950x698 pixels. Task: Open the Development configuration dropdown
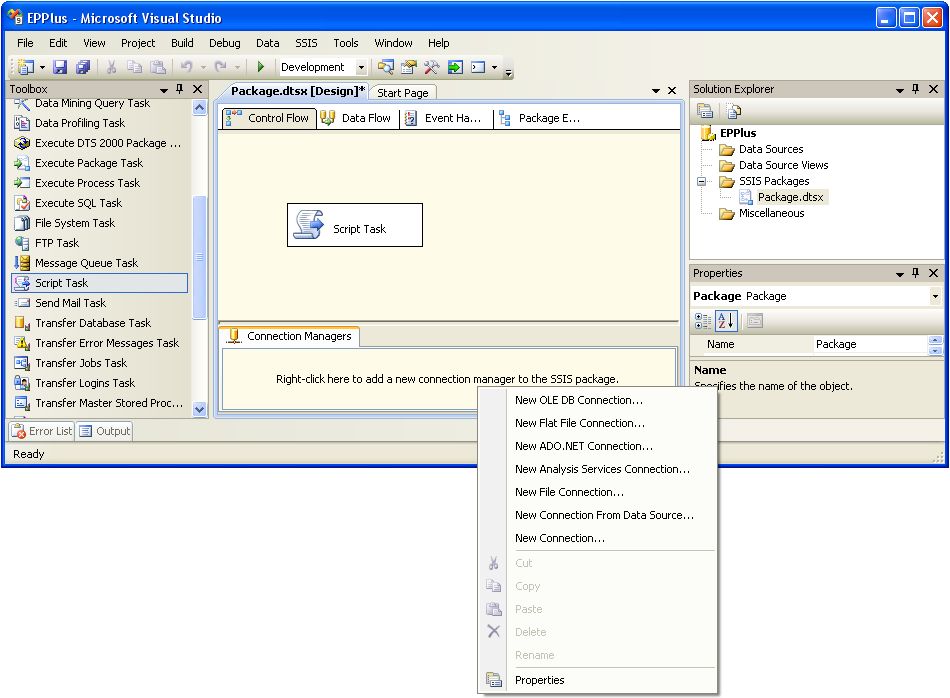point(364,67)
